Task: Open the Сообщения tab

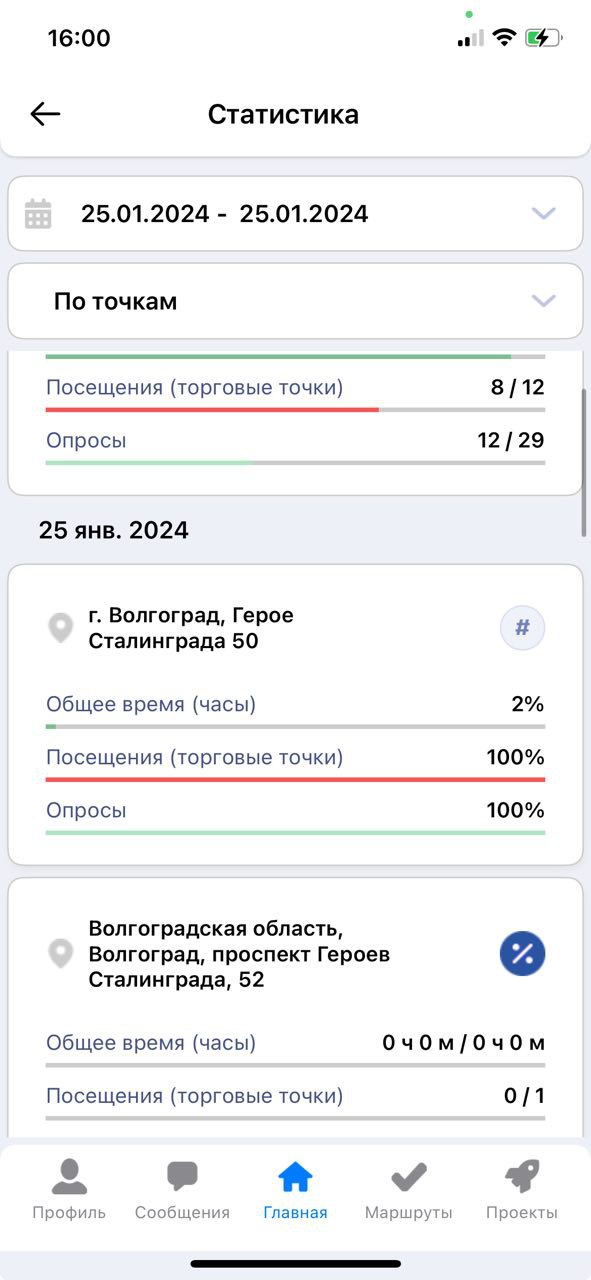Action: tap(182, 1190)
